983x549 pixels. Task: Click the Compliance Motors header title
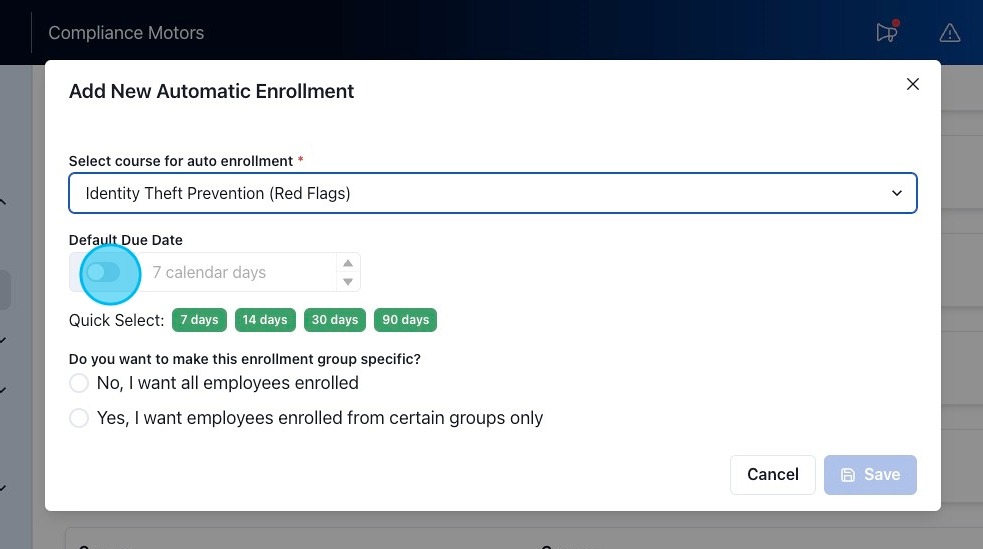click(126, 33)
